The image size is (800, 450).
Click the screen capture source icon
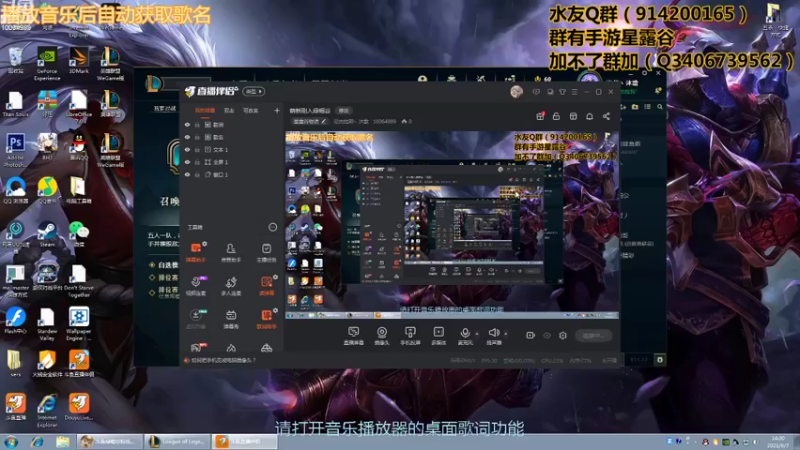pos(354,336)
